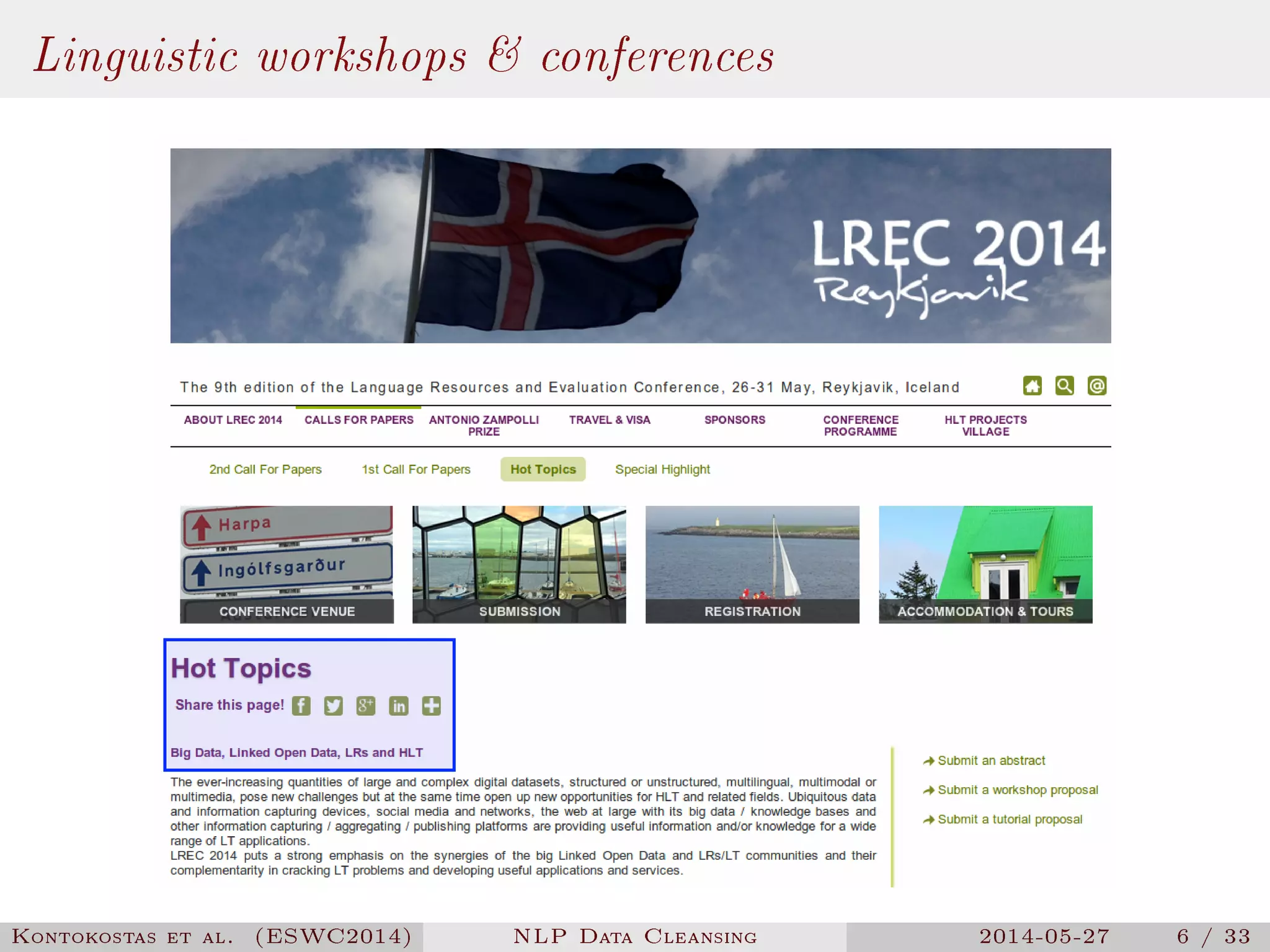This screenshot has height=952, width=1270.
Task: Share the page via Facebook icon
Action: (x=301, y=706)
